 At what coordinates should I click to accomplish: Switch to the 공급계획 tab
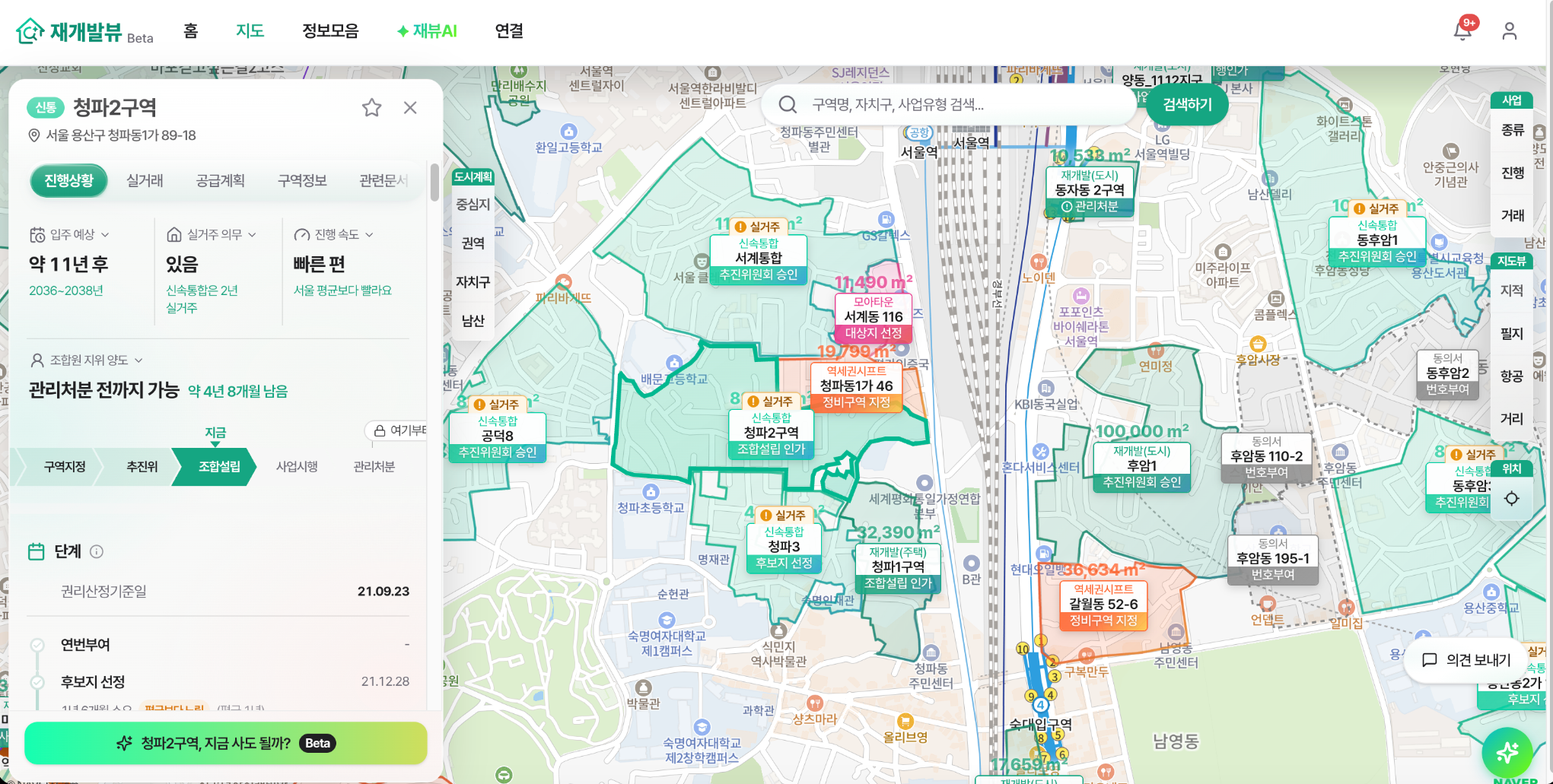220,181
